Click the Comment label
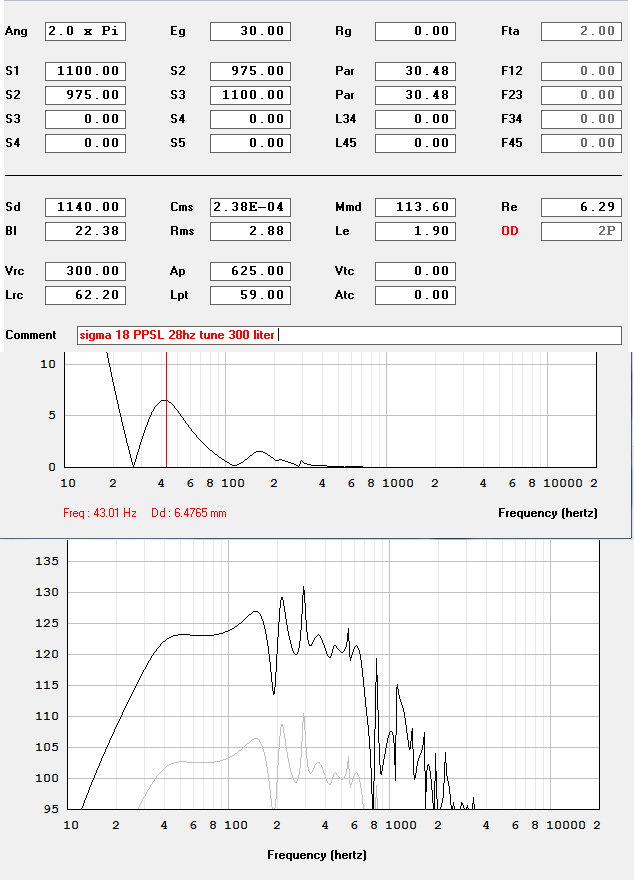This screenshot has width=634, height=880. click(x=31, y=335)
